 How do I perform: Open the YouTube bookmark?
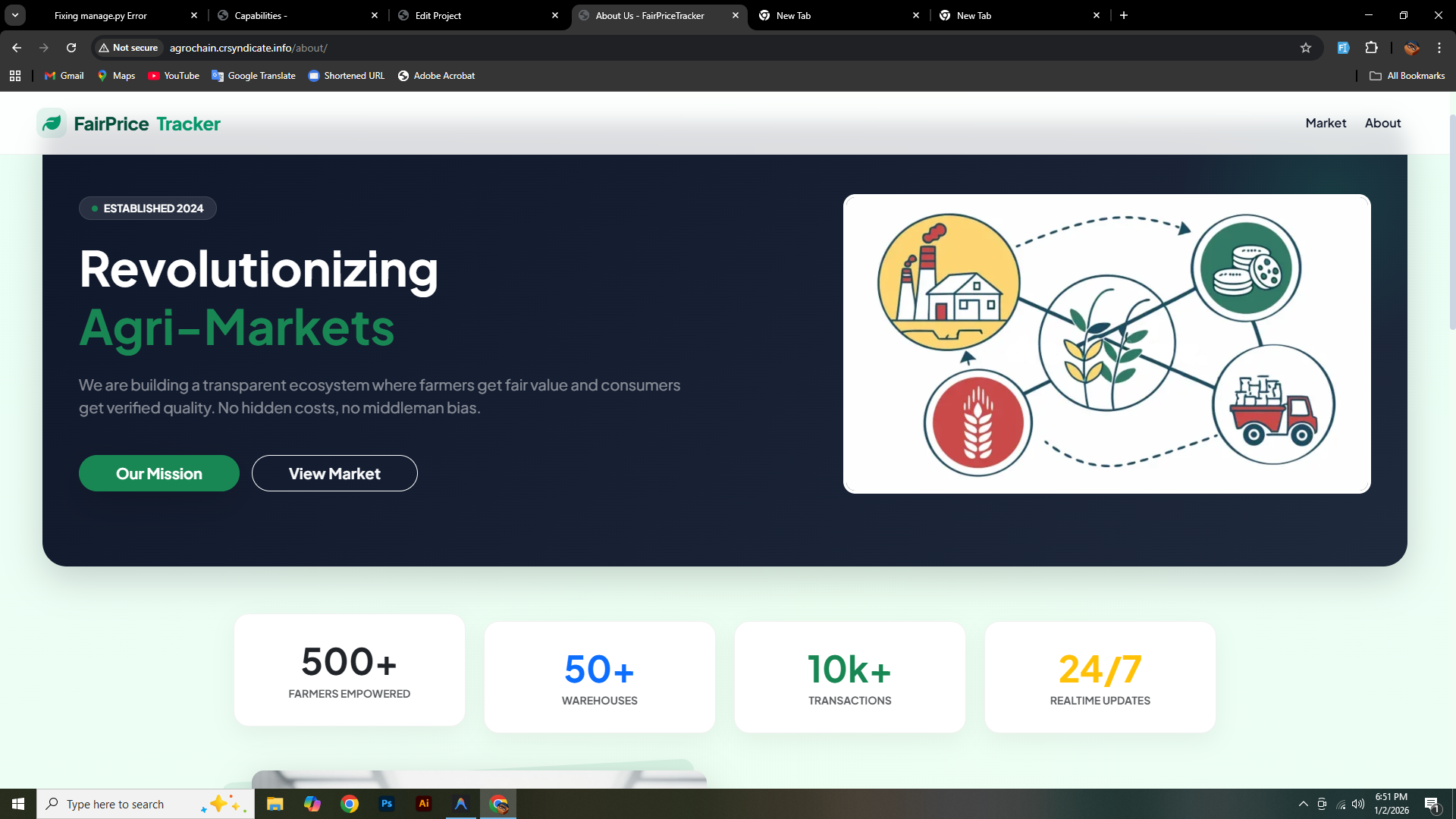tap(174, 76)
